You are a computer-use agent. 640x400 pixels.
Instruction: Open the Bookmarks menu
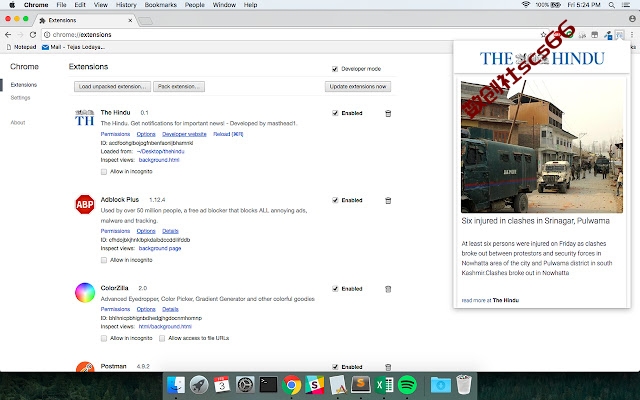[x=160, y=5]
